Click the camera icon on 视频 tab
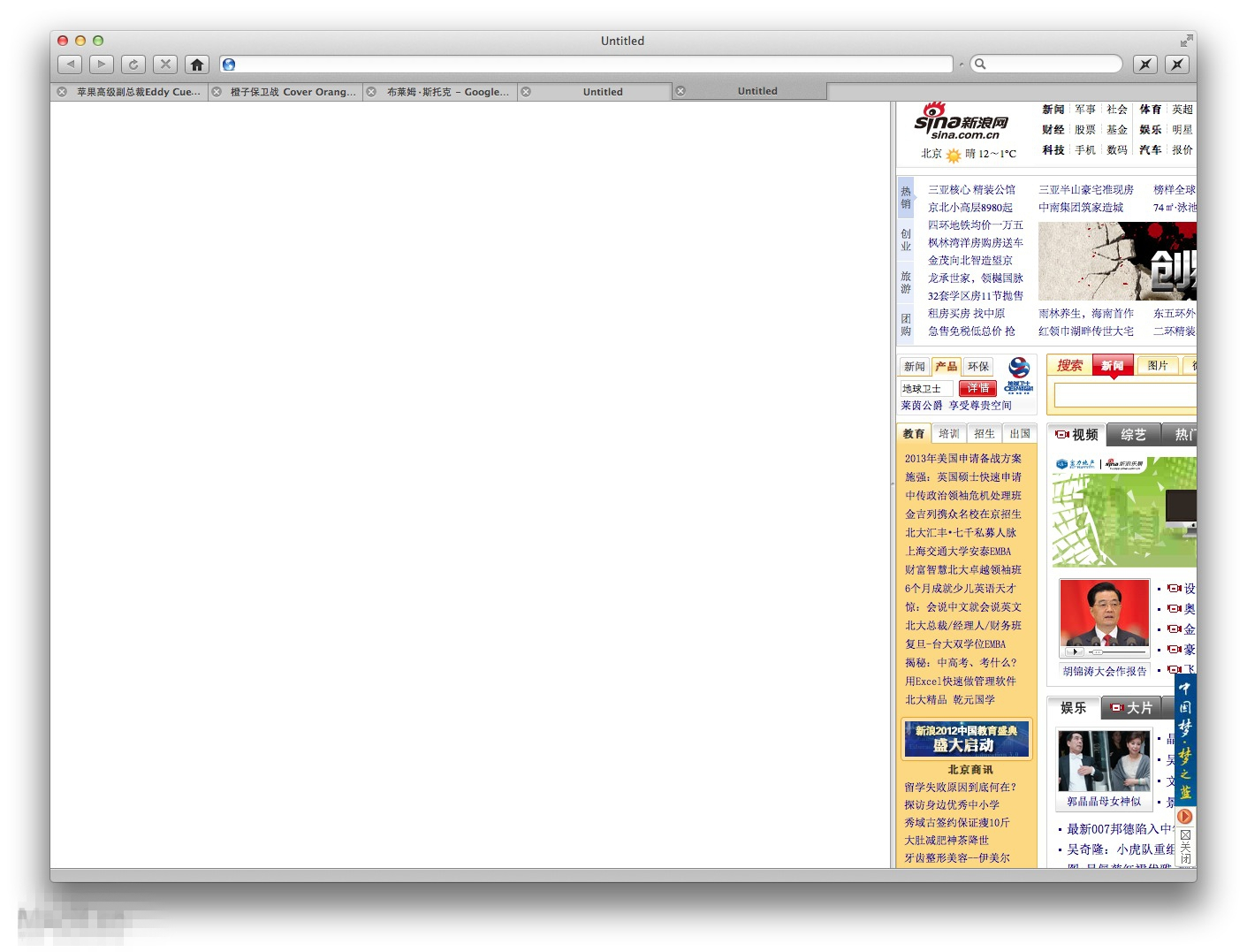This screenshot has width=1247, height=952. (1062, 434)
